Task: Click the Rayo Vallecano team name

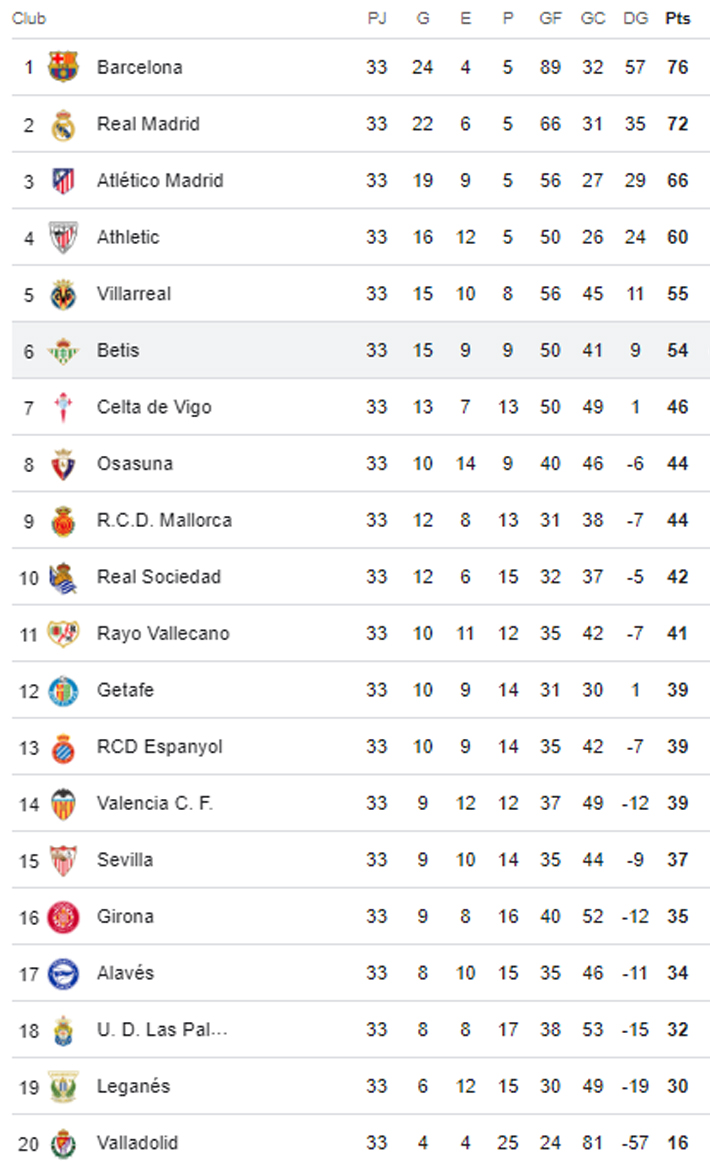Action: click(163, 633)
